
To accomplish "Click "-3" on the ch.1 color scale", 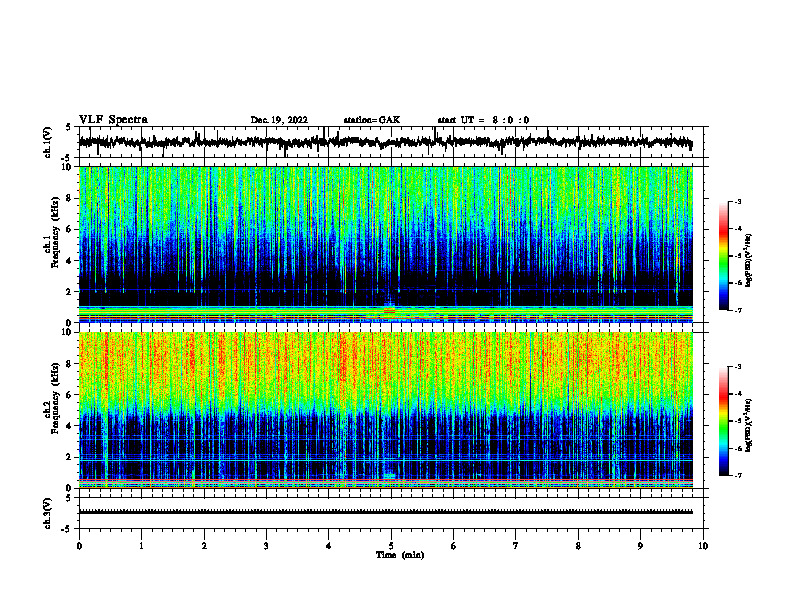I will click(737, 202).
